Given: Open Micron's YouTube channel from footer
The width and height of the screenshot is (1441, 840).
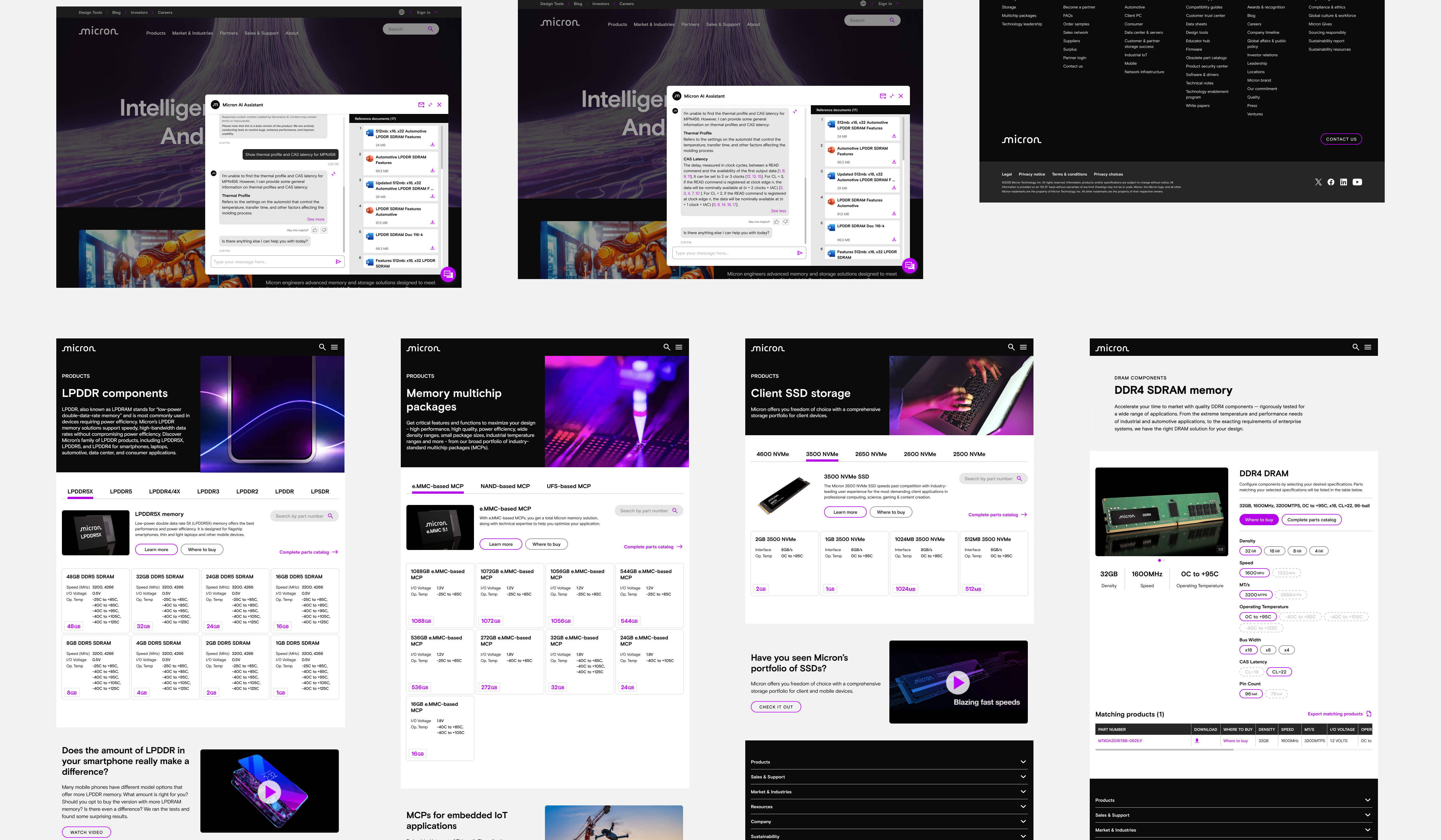Looking at the screenshot, I should click(x=1357, y=182).
